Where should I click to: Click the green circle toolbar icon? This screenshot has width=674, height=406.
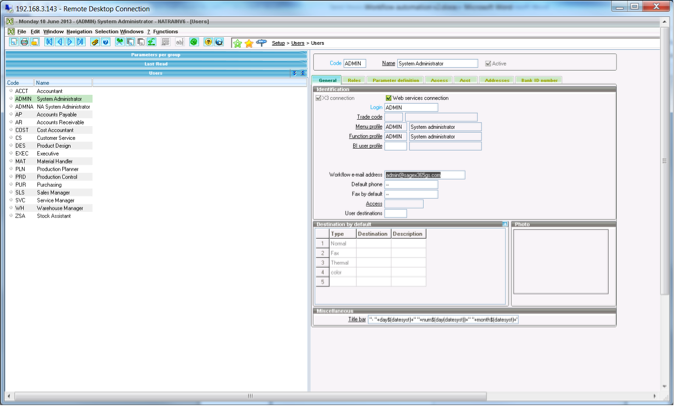point(194,43)
